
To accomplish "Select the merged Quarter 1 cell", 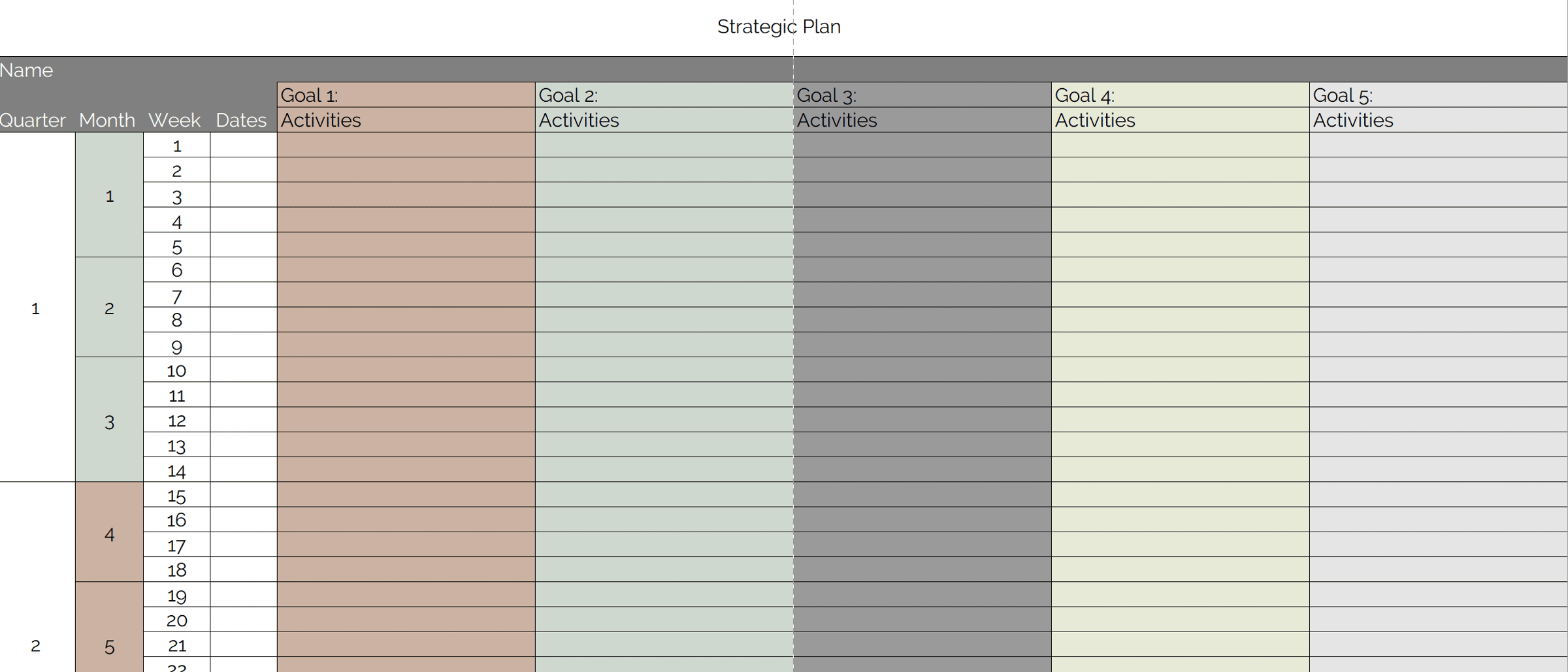I will [x=36, y=308].
